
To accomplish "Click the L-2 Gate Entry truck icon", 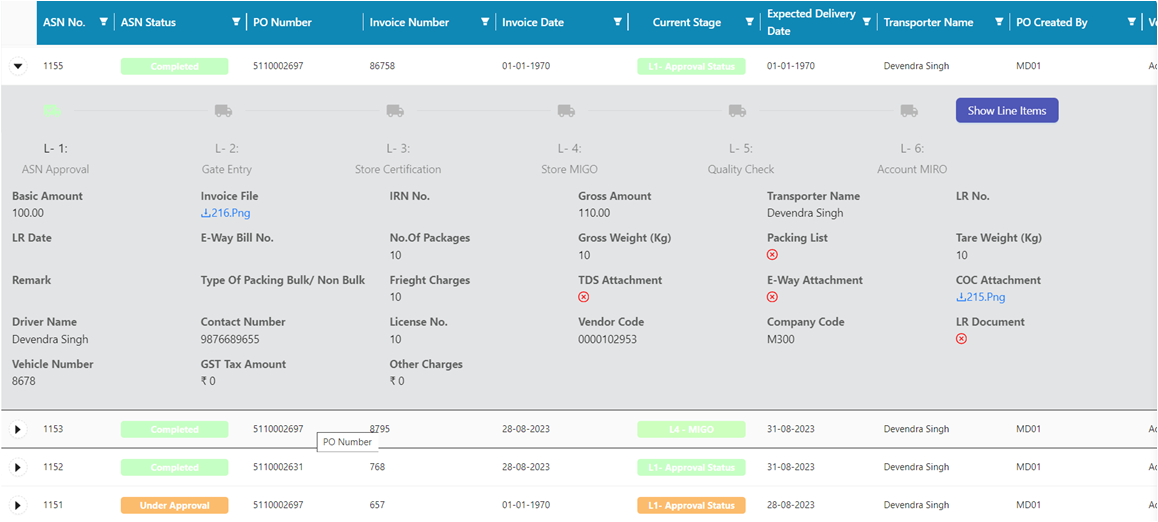I will 223,111.
